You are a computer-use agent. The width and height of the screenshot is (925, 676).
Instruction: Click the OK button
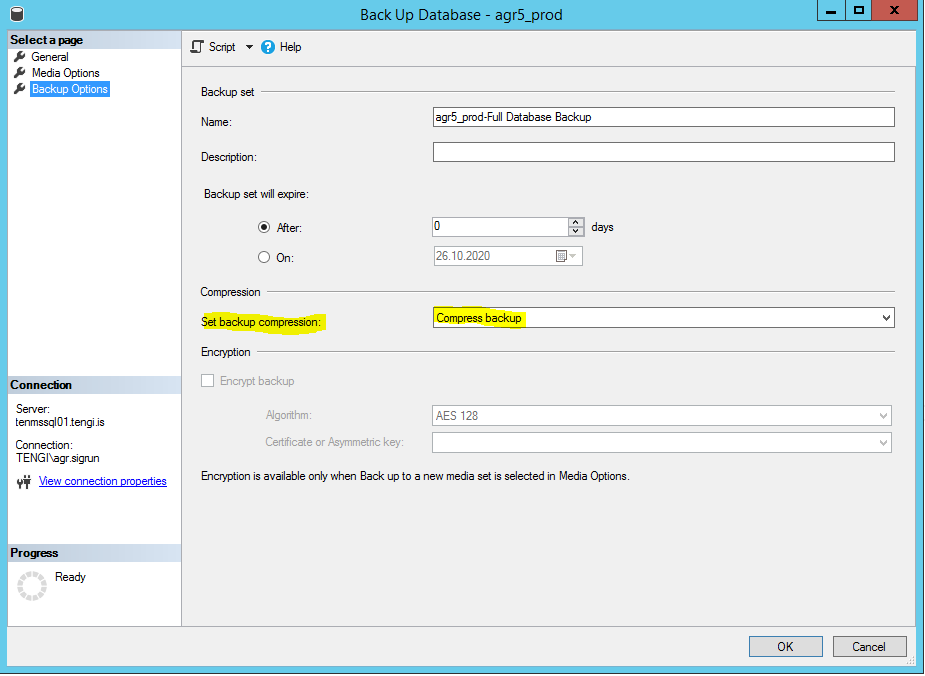click(x=786, y=647)
